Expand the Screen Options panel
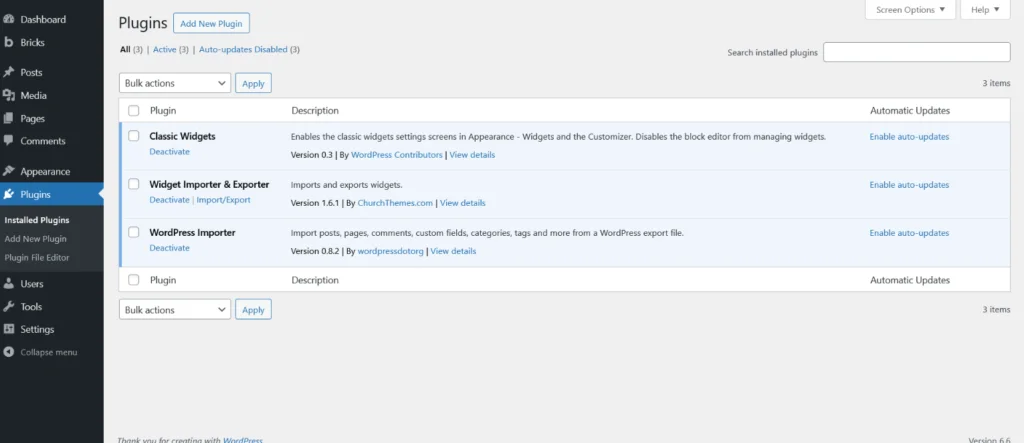The image size is (1024, 443). (910, 10)
